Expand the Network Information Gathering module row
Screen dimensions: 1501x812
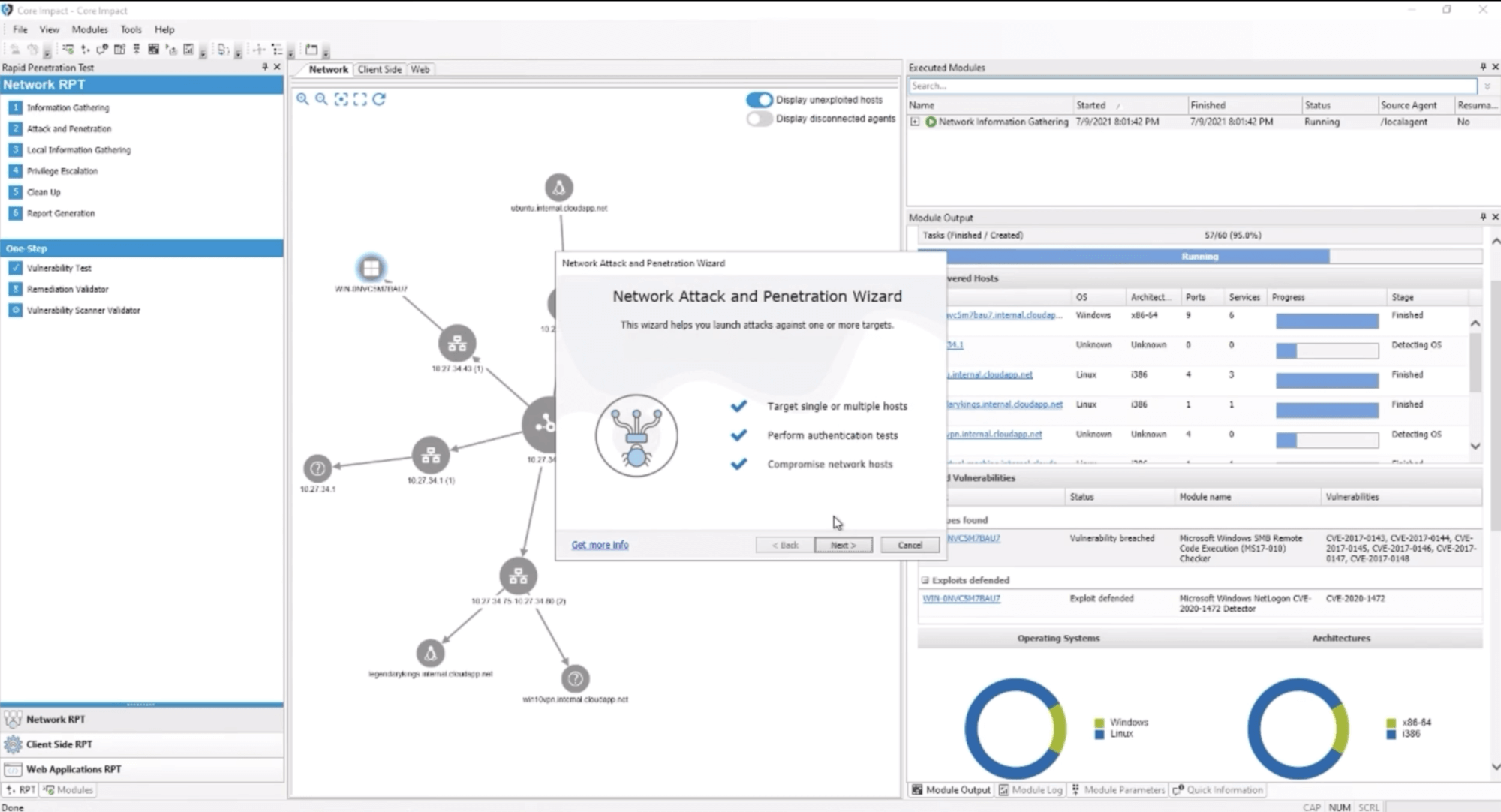point(915,122)
